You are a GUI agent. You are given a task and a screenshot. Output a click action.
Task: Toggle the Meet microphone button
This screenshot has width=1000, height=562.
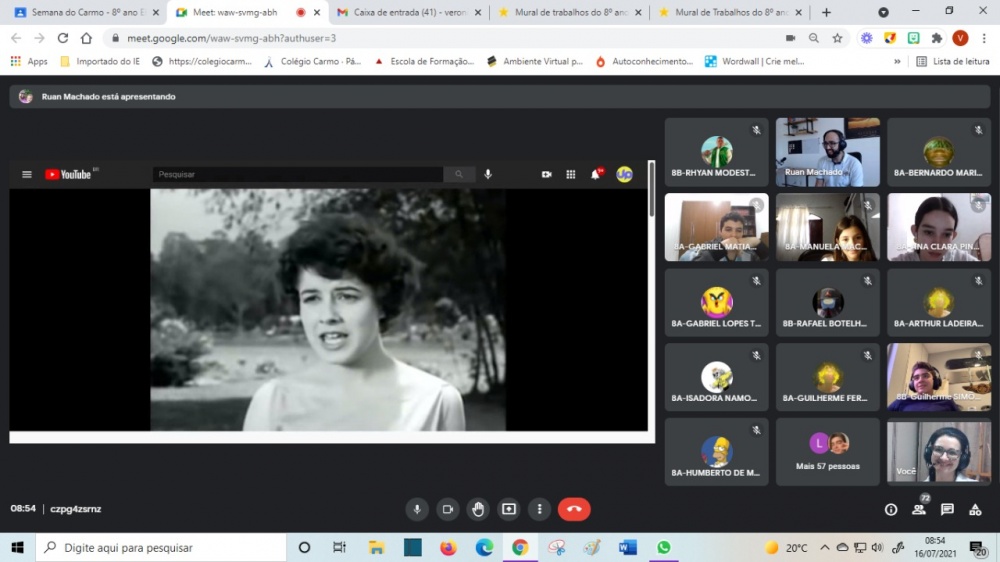point(417,509)
